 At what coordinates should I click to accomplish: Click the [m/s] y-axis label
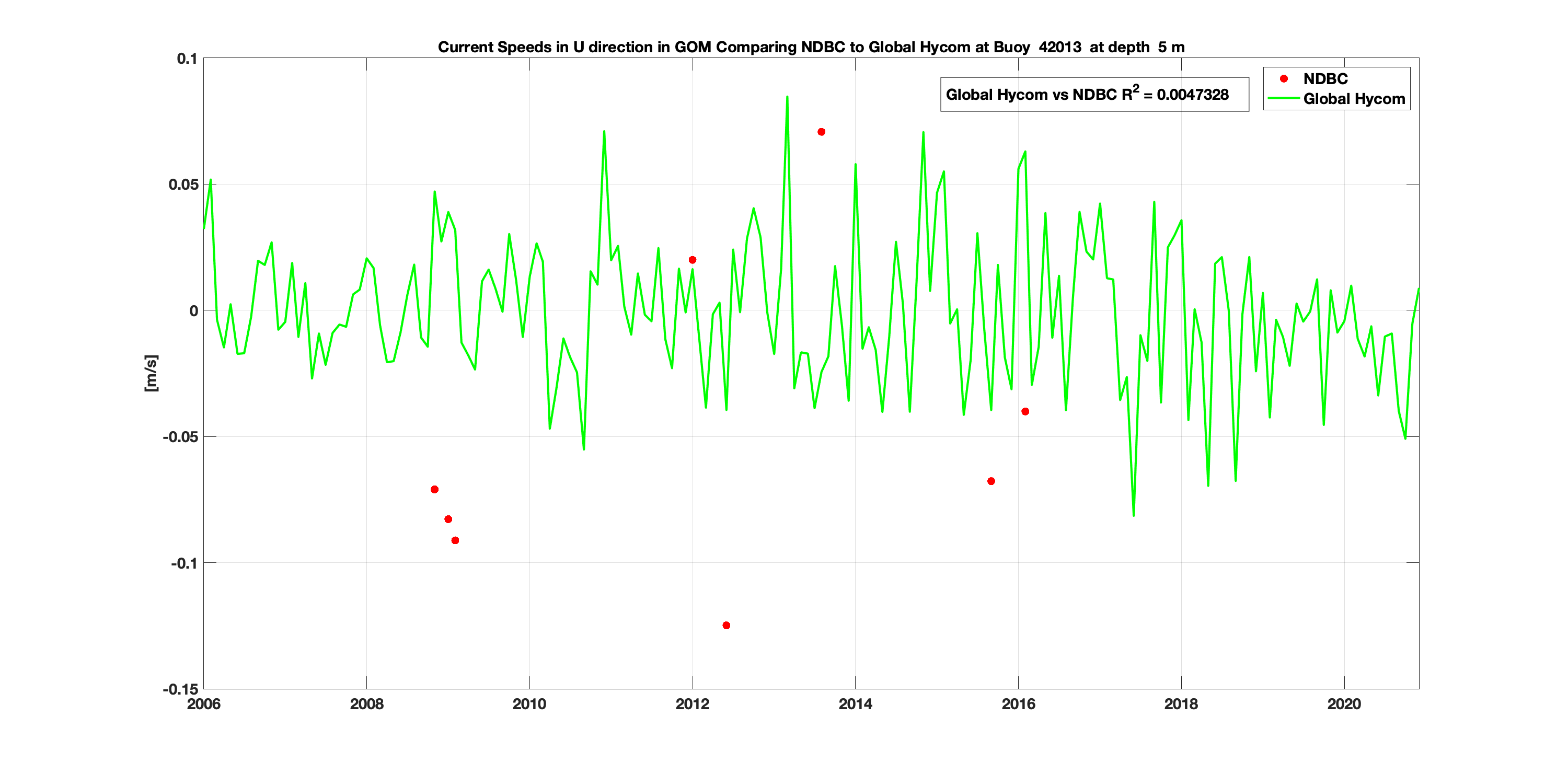tap(151, 373)
